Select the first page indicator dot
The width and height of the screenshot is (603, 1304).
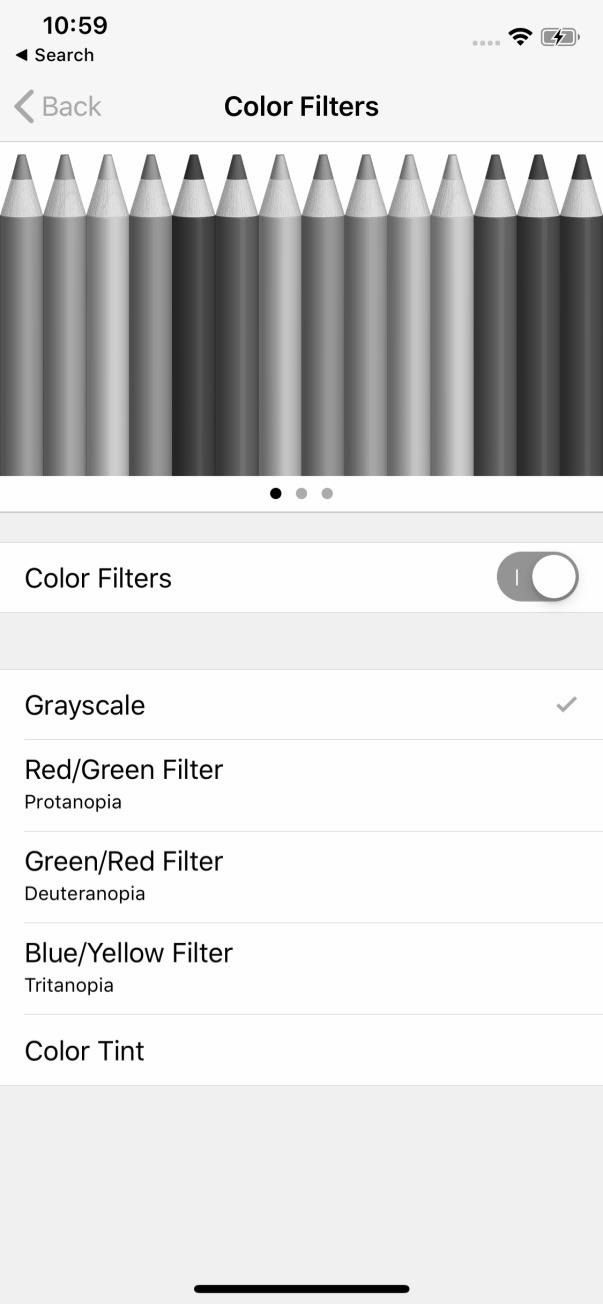pos(276,493)
